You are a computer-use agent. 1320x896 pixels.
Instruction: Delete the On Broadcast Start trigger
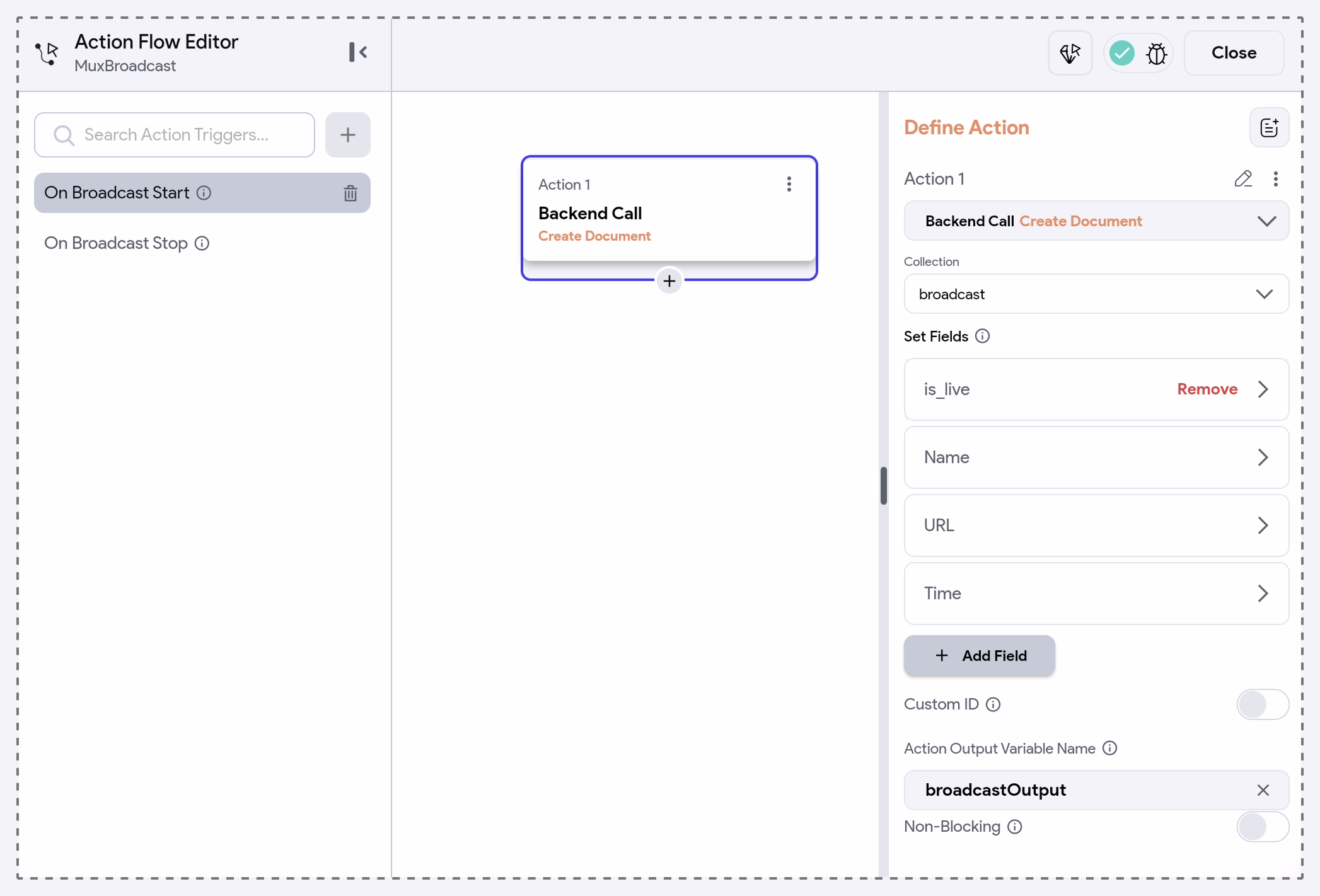(x=350, y=193)
